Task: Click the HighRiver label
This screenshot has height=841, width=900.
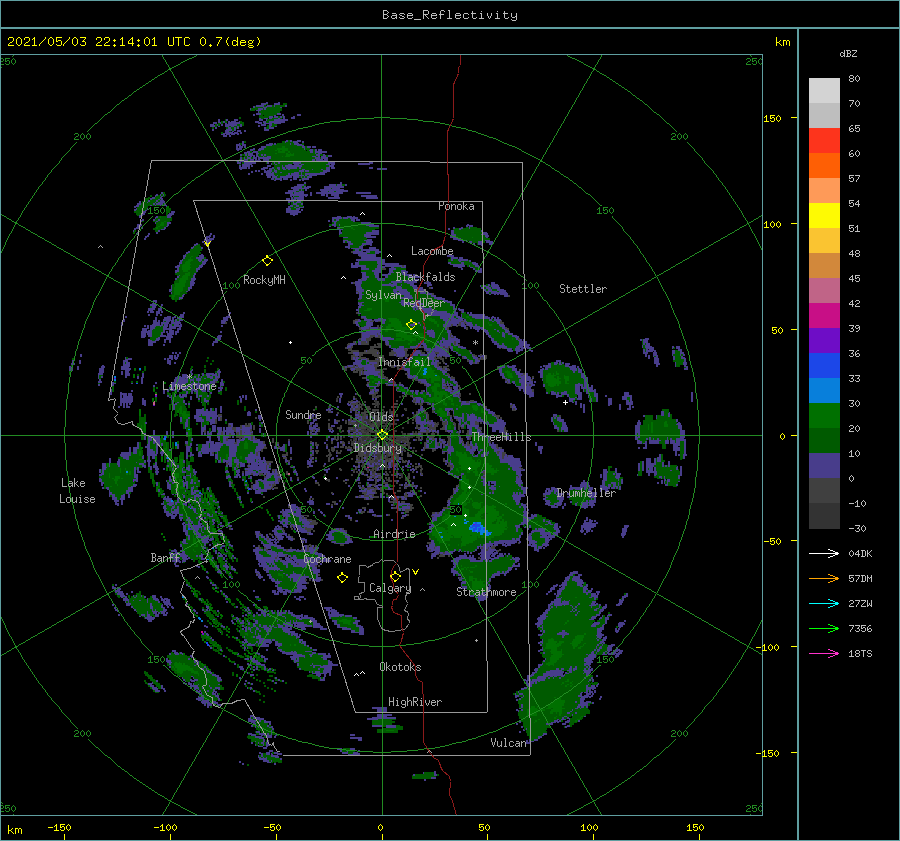Action: [415, 702]
